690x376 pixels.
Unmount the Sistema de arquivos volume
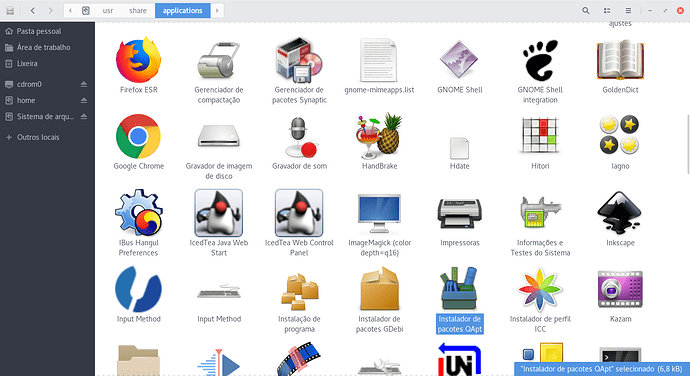[x=84, y=117]
